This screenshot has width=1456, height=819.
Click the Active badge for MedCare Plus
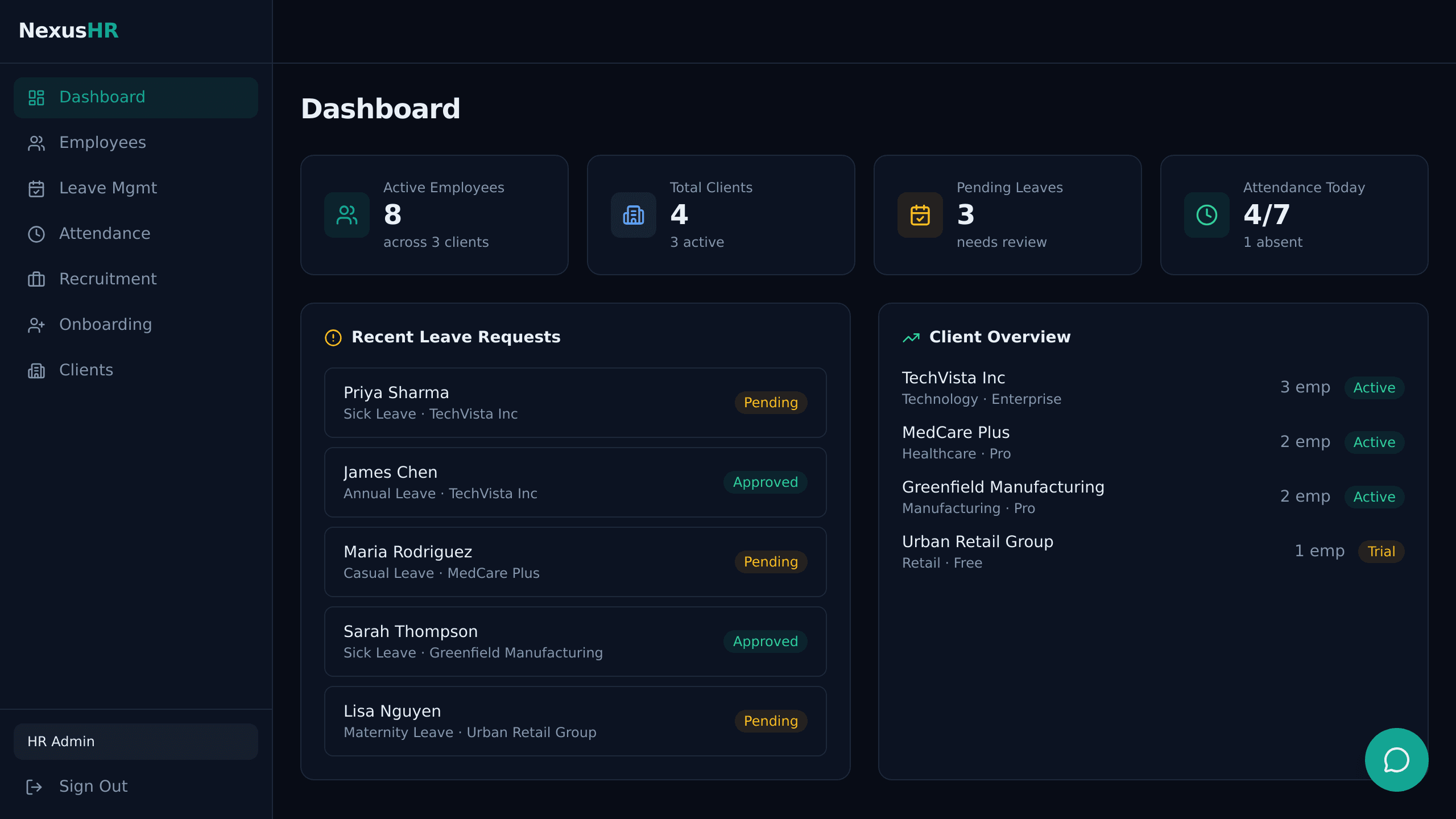[x=1375, y=442]
